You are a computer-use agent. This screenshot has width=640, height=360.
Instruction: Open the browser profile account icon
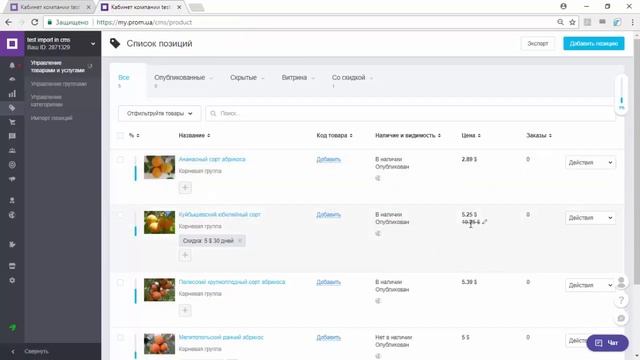tap(563, 7)
